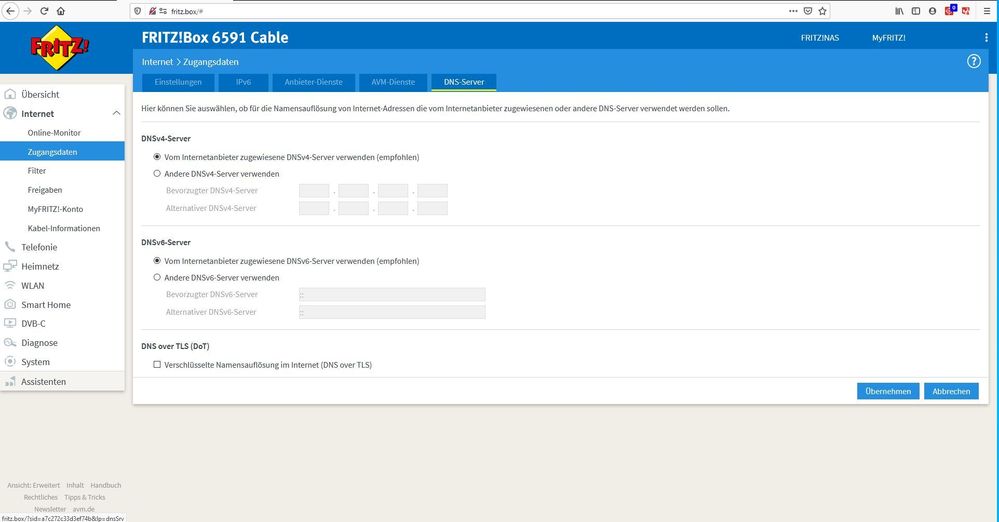Open the Firefox account icon
Screen dimensions: 999x522
932,11
